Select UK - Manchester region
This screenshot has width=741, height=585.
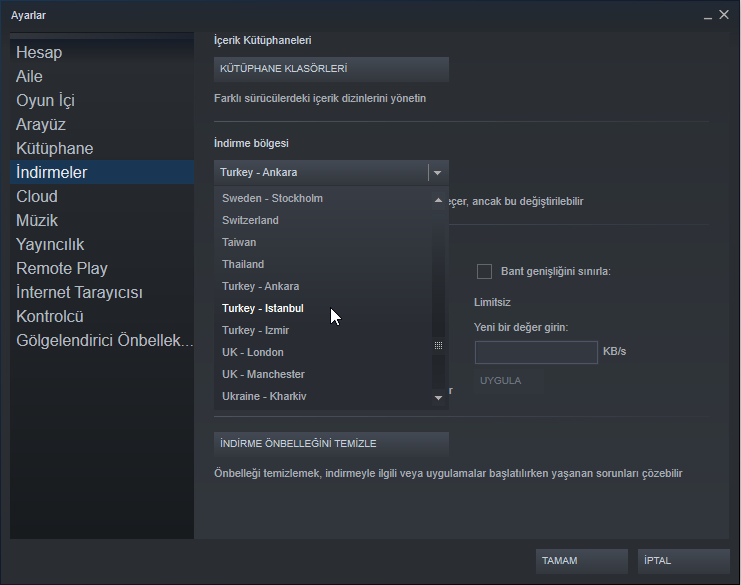tap(323, 374)
